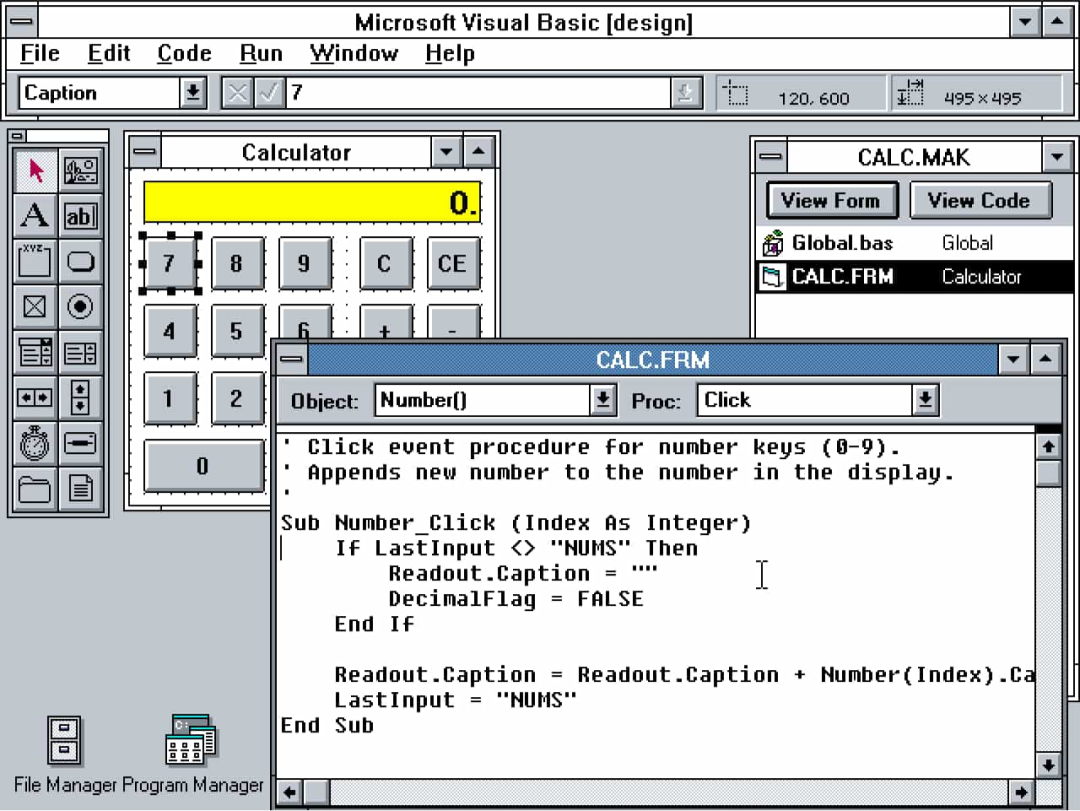Click the Global.bas module icon
The image size is (1080, 811).
[773, 243]
